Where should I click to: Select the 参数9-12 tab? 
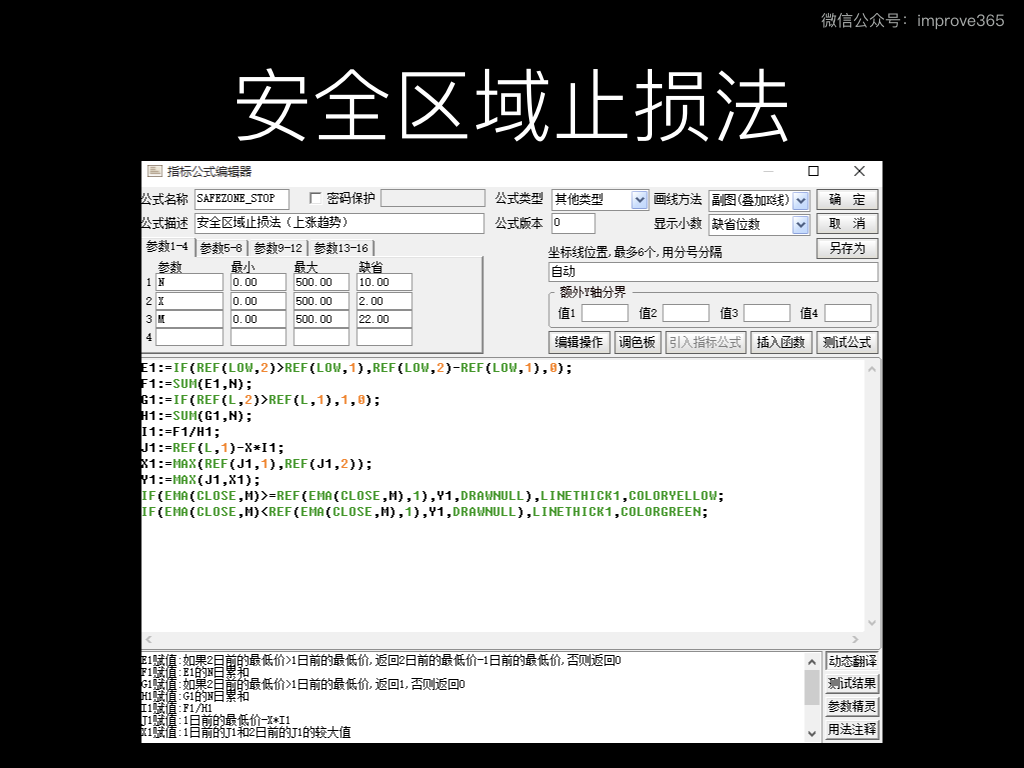[277, 248]
